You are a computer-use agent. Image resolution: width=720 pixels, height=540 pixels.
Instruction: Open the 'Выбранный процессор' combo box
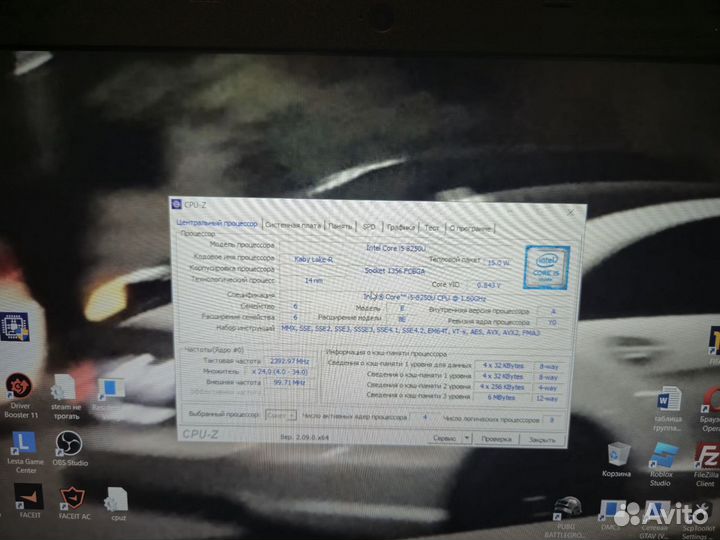point(281,415)
